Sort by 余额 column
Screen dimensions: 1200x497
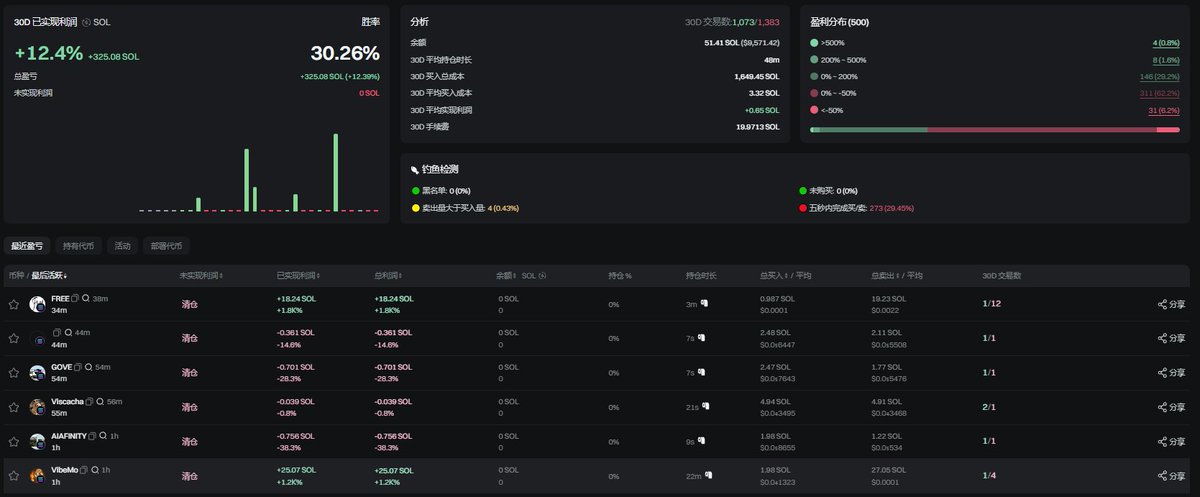[x=508, y=275]
